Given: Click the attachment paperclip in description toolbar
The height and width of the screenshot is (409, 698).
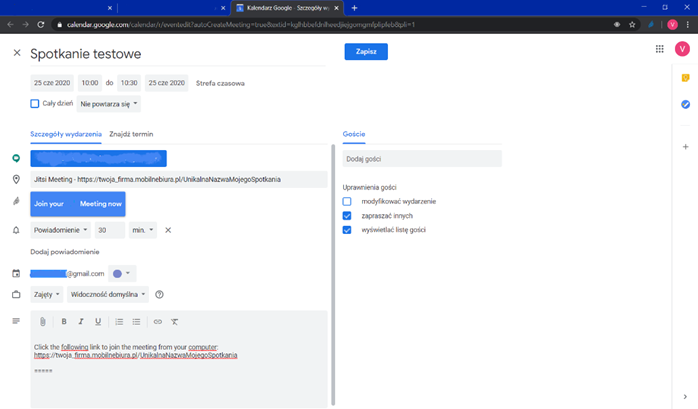Looking at the screenshot, I should pyautogui.click(x=43, y=321).
